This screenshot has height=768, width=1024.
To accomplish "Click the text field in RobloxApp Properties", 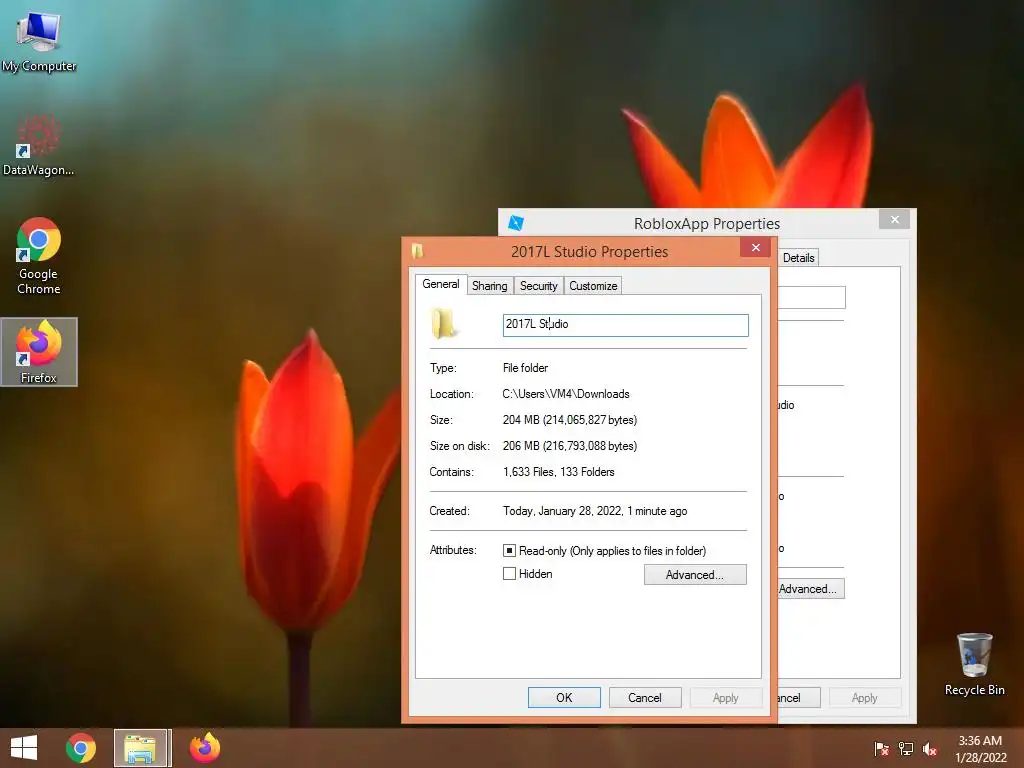I will [812, 297].
